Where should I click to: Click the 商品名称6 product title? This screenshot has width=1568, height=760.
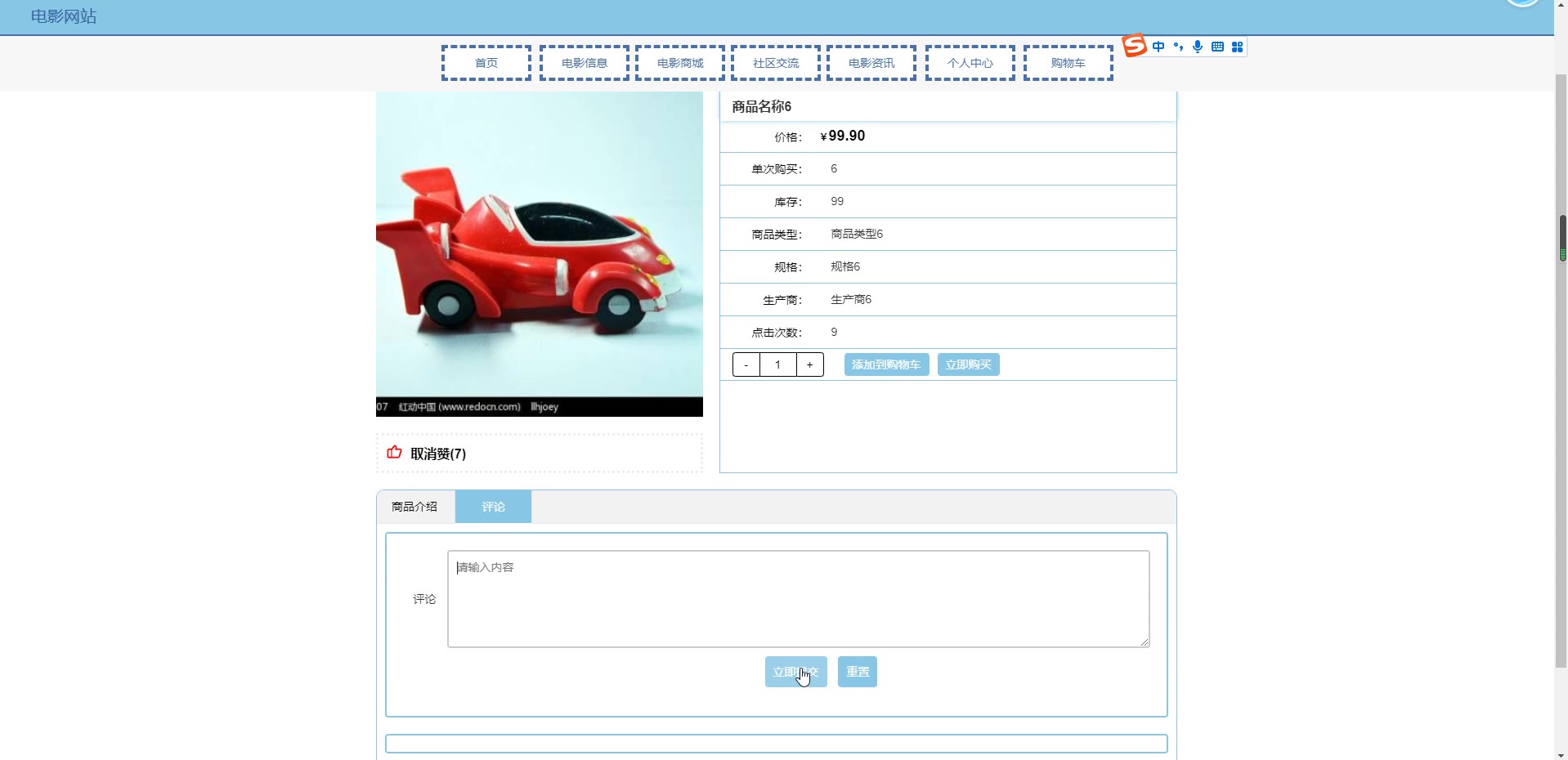tap(761, 106)
